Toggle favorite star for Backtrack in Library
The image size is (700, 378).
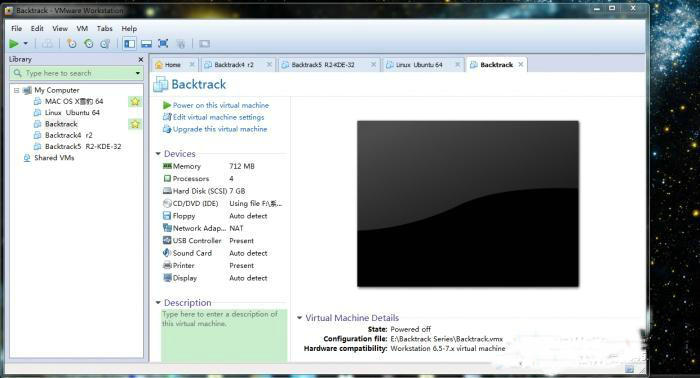(x=135, y=124)
